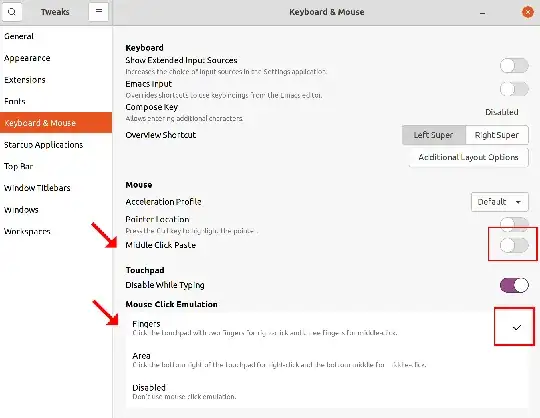Image resolution: width=540 pixels, height=418 pixels.
Task: Open Window Titlebars section in sidebar
Action: (56, 188)
